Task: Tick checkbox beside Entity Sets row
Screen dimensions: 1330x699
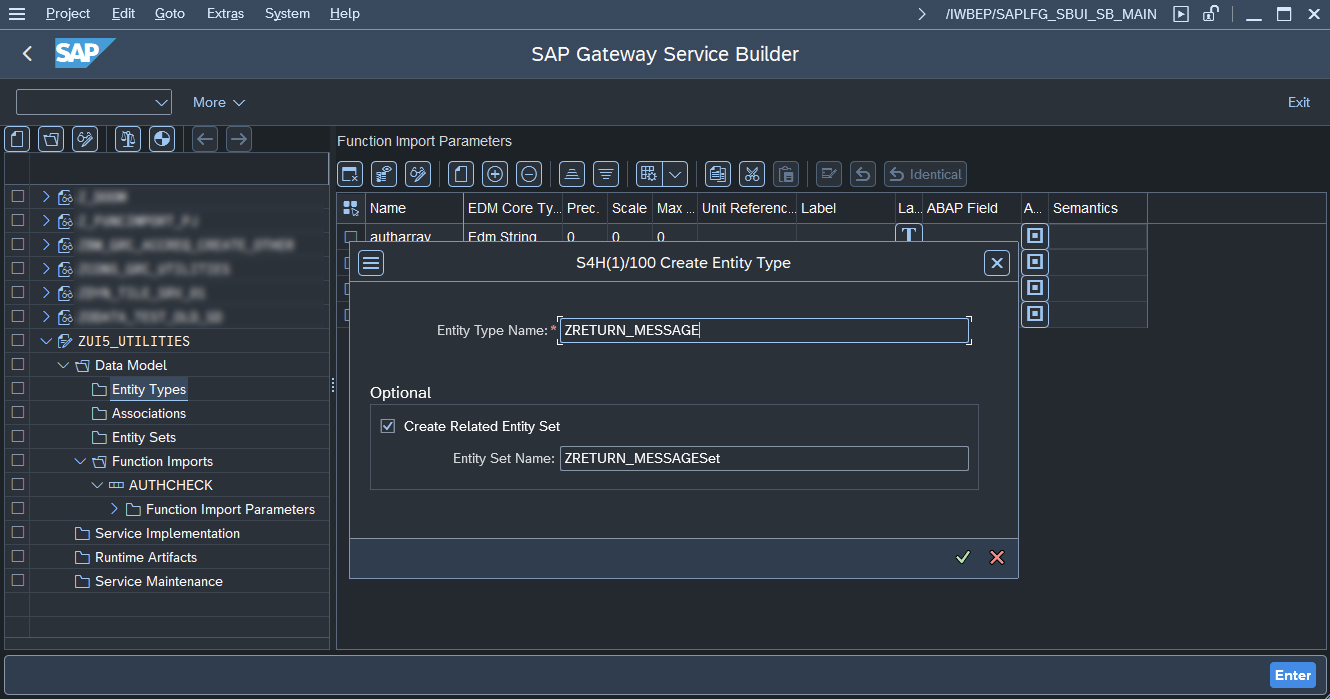Action: pyautogui.click(x=17, y=437)
